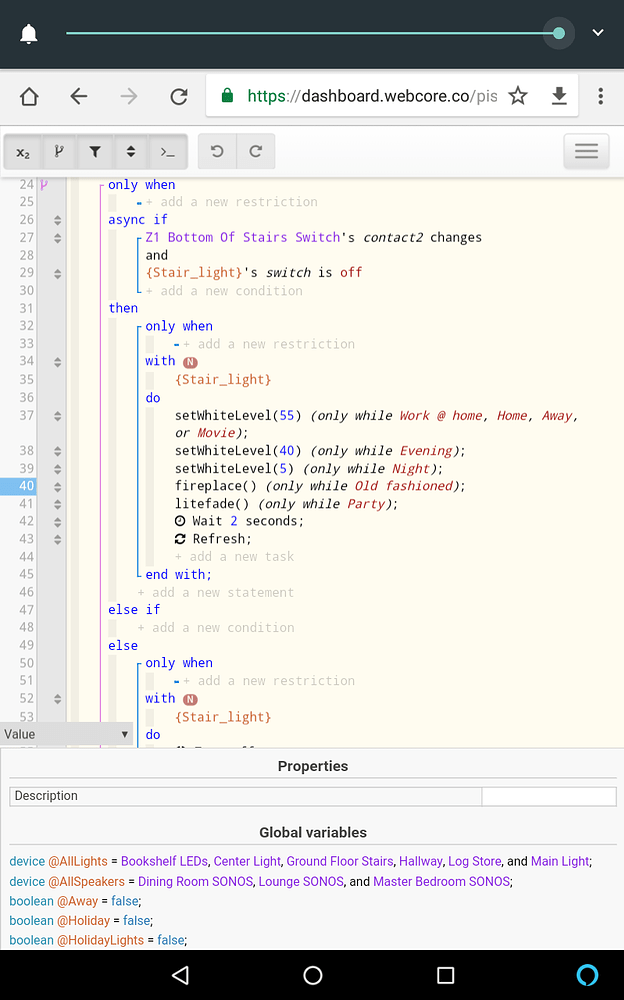The width and height of the screenshot is (624, 1000).
Task: Tap the Alexa ring icon in navigation bar
Action: 587,974
